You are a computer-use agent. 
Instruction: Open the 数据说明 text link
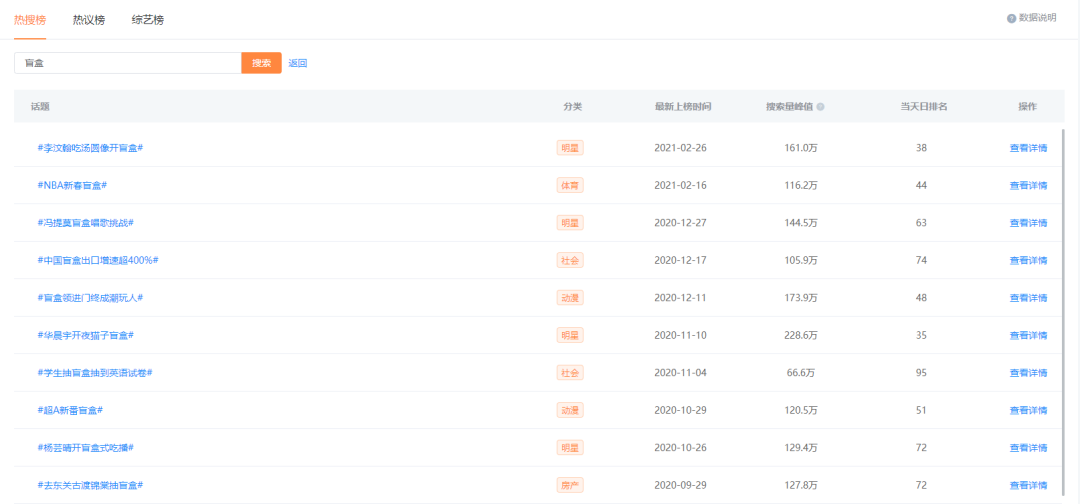pos(1037,19)
